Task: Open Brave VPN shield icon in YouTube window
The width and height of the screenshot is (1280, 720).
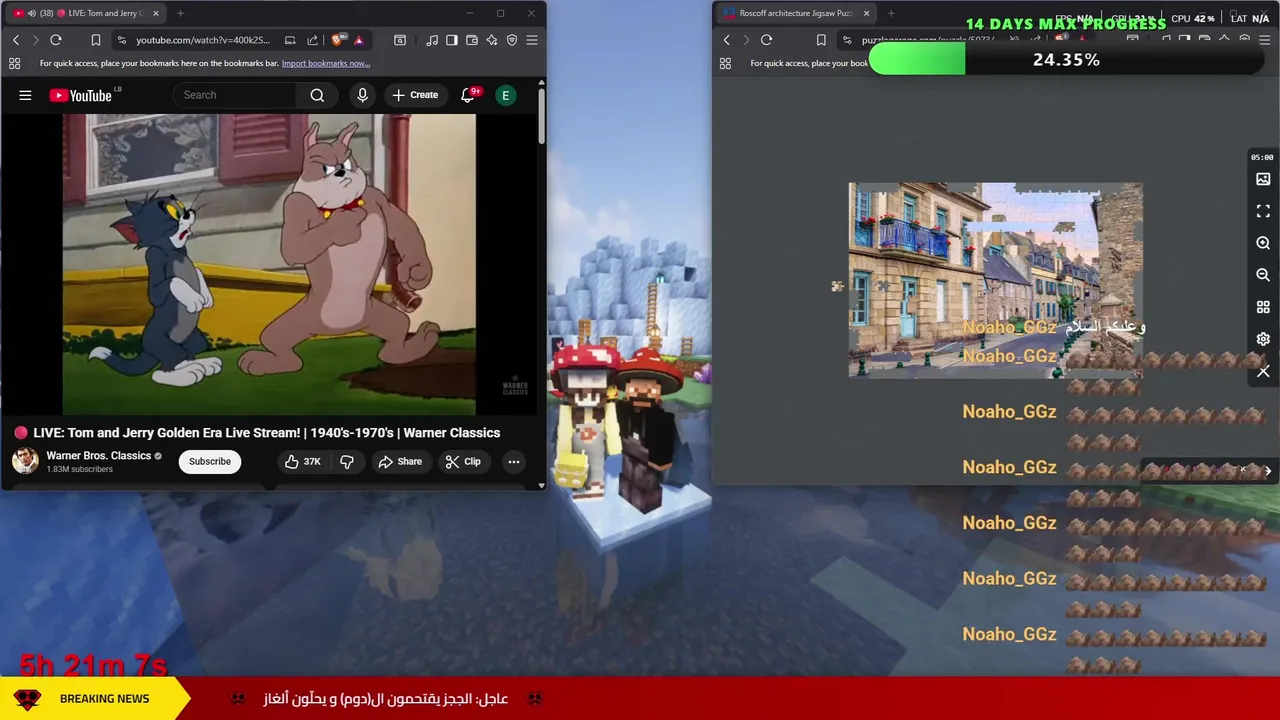Action: coord(512,40)
